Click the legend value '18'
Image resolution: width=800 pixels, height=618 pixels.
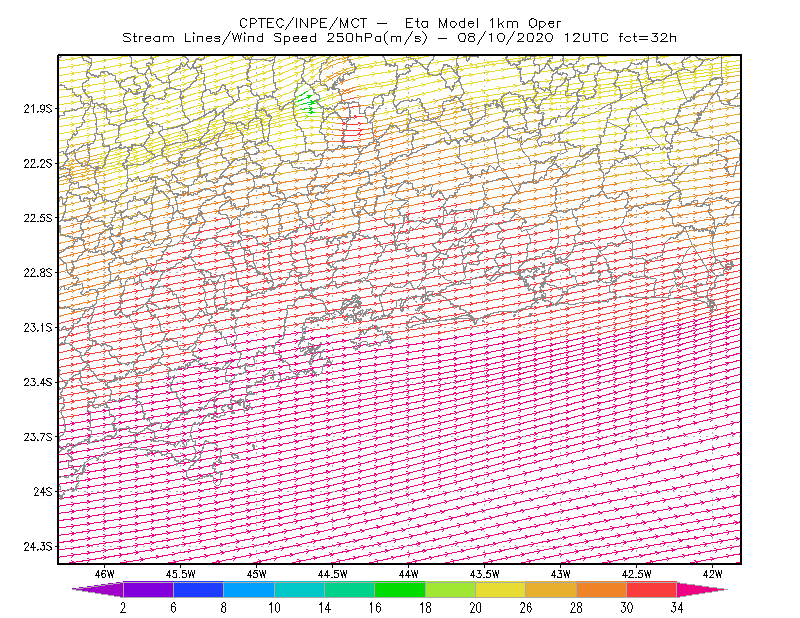[425, 608]
